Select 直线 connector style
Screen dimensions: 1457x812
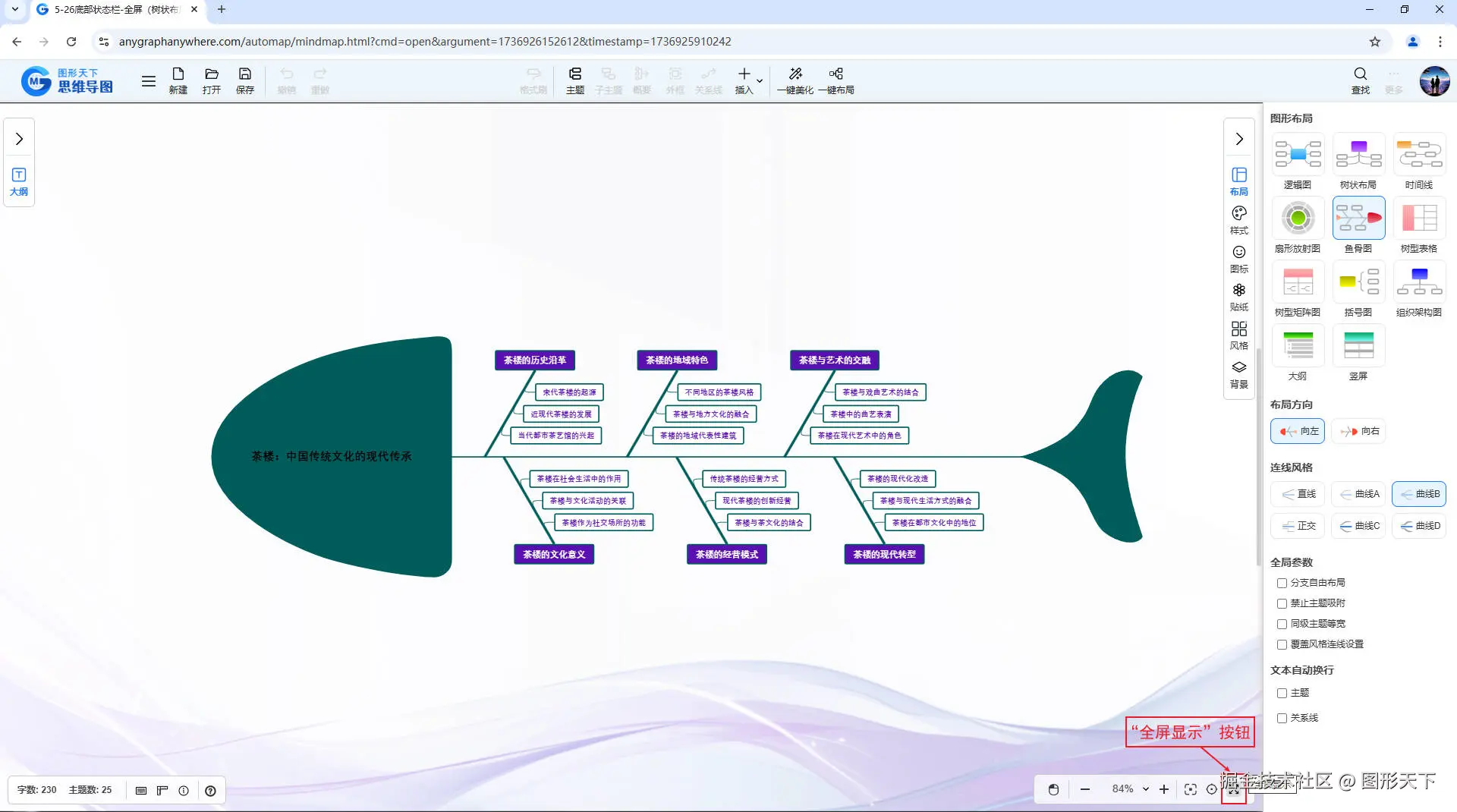(x=1298, y=494)
